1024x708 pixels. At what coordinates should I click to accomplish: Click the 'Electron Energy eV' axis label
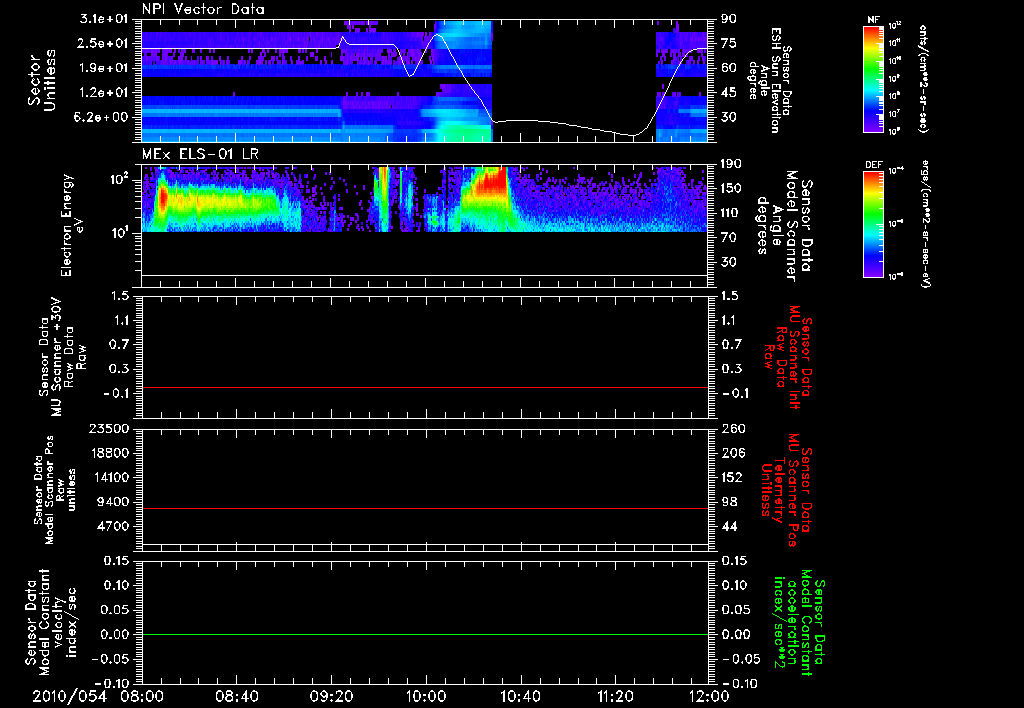tap(73, 225)
